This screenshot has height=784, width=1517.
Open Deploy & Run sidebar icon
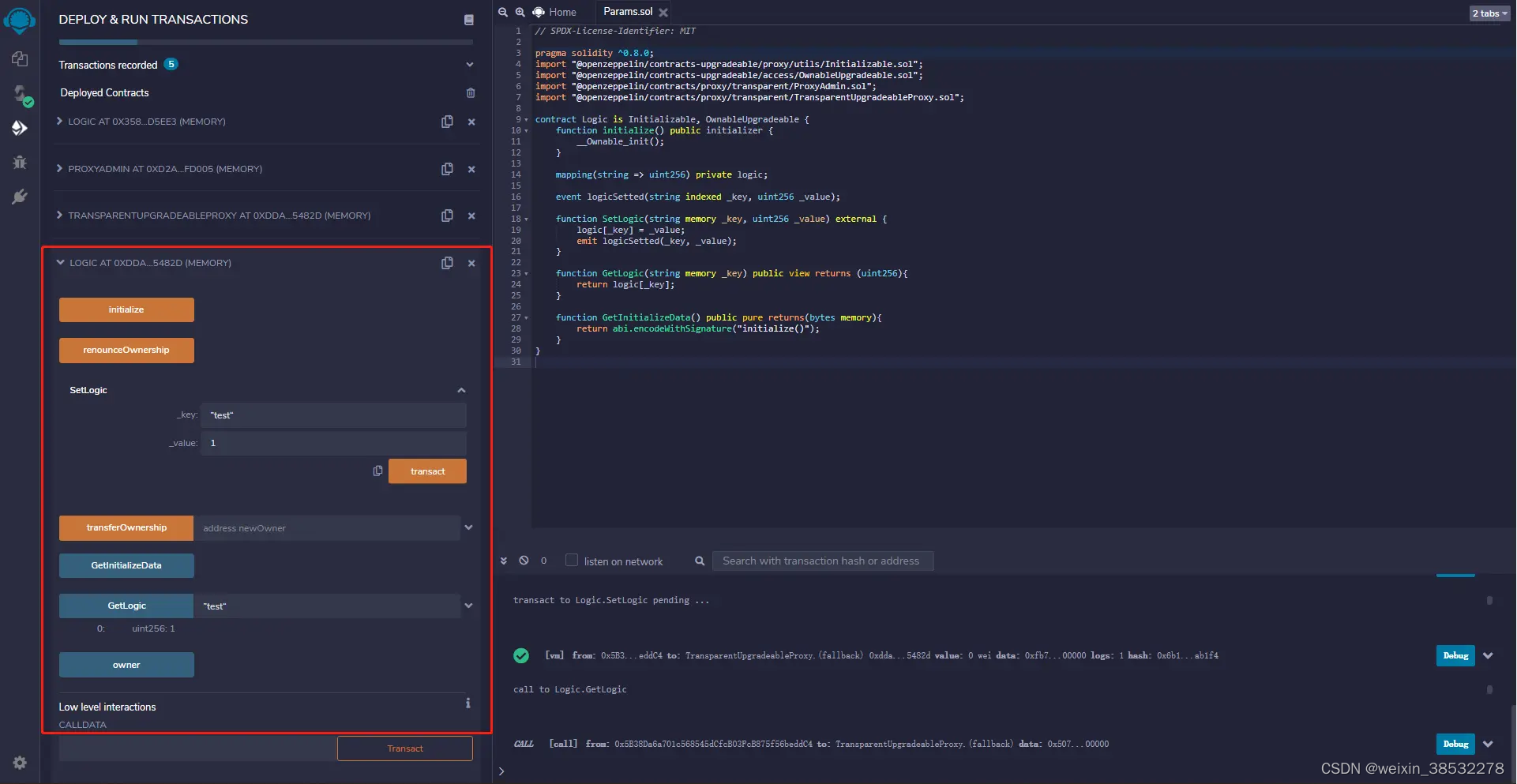[x=20, y=128]
